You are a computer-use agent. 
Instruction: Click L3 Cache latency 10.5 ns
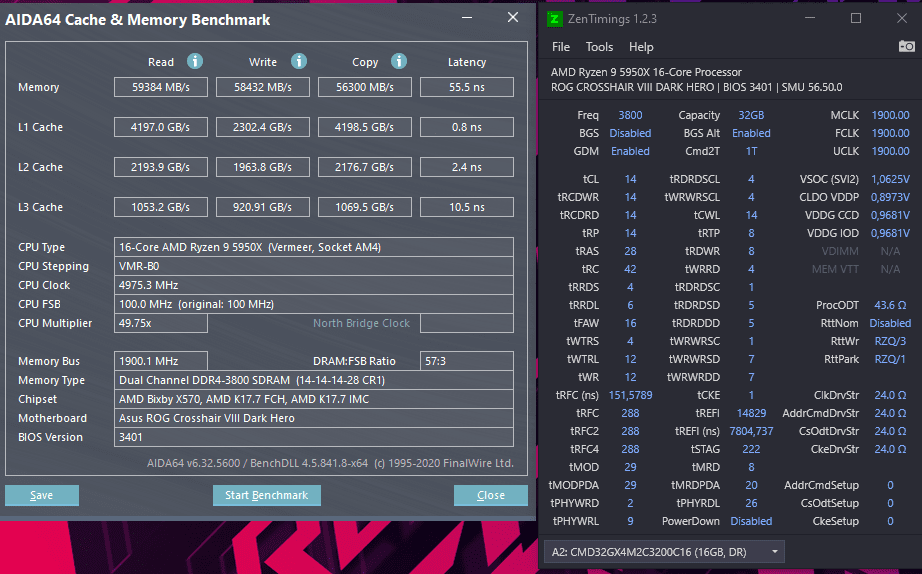click(467, 207)
